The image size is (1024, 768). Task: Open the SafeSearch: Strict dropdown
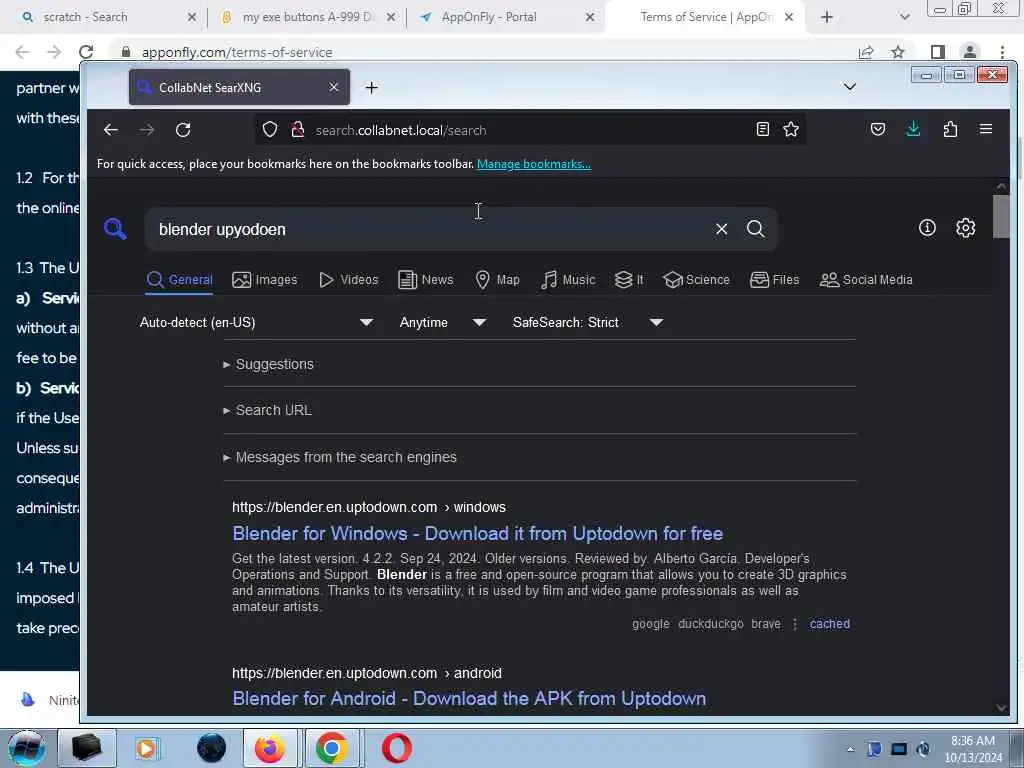[587, 322]
